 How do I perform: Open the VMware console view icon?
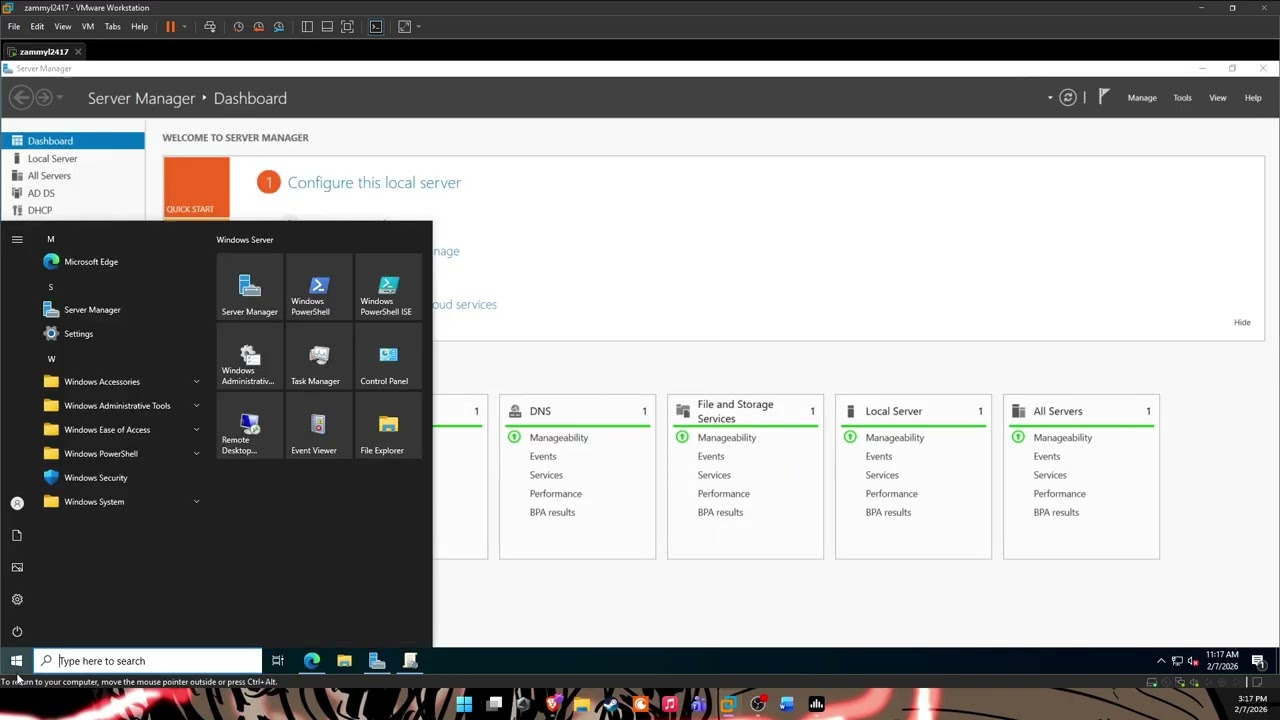click(x=376, y=27)
